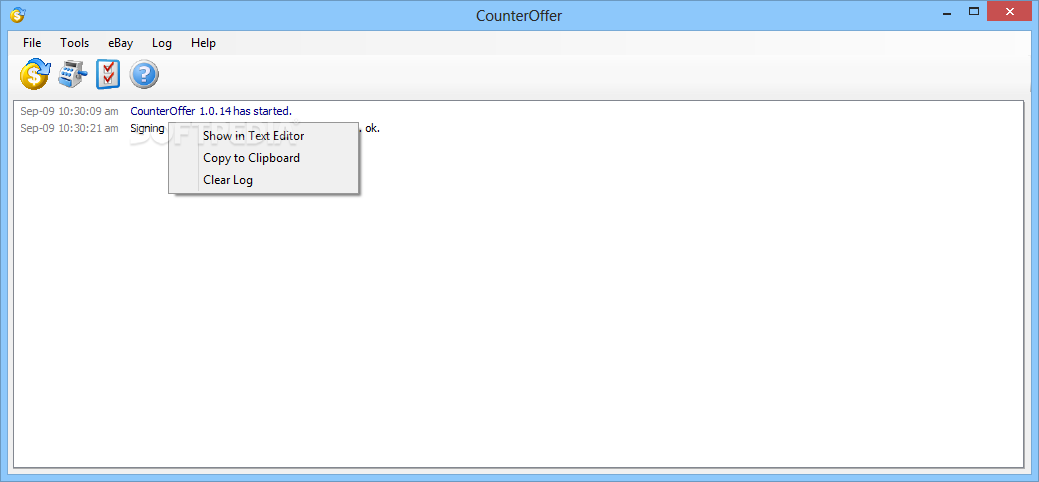1039x482 pixels.
Task: Choose Show in Text Editor
Action: click(264, 136)
